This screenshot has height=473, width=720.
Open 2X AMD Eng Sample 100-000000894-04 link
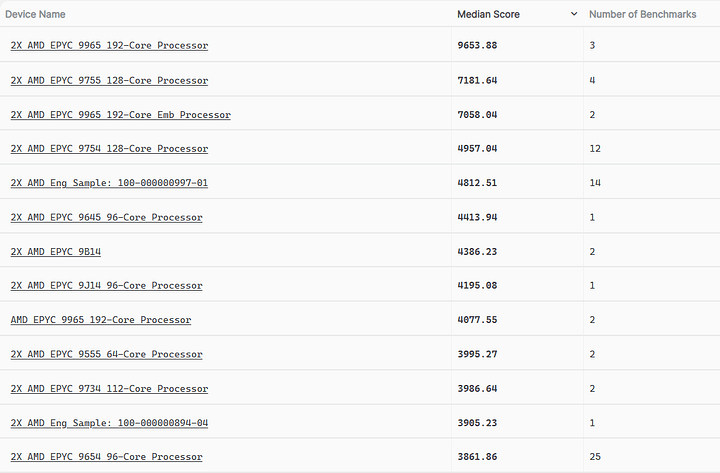pyautogui.click(x=109, y=423)
